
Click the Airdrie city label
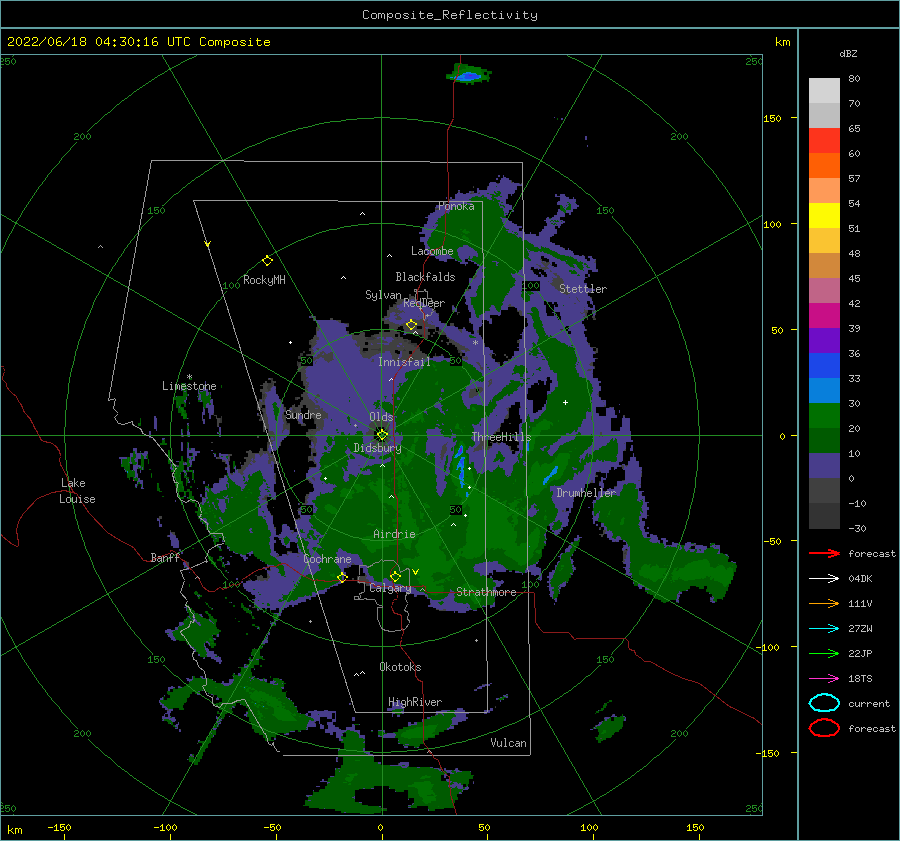[x=394, y=534]
